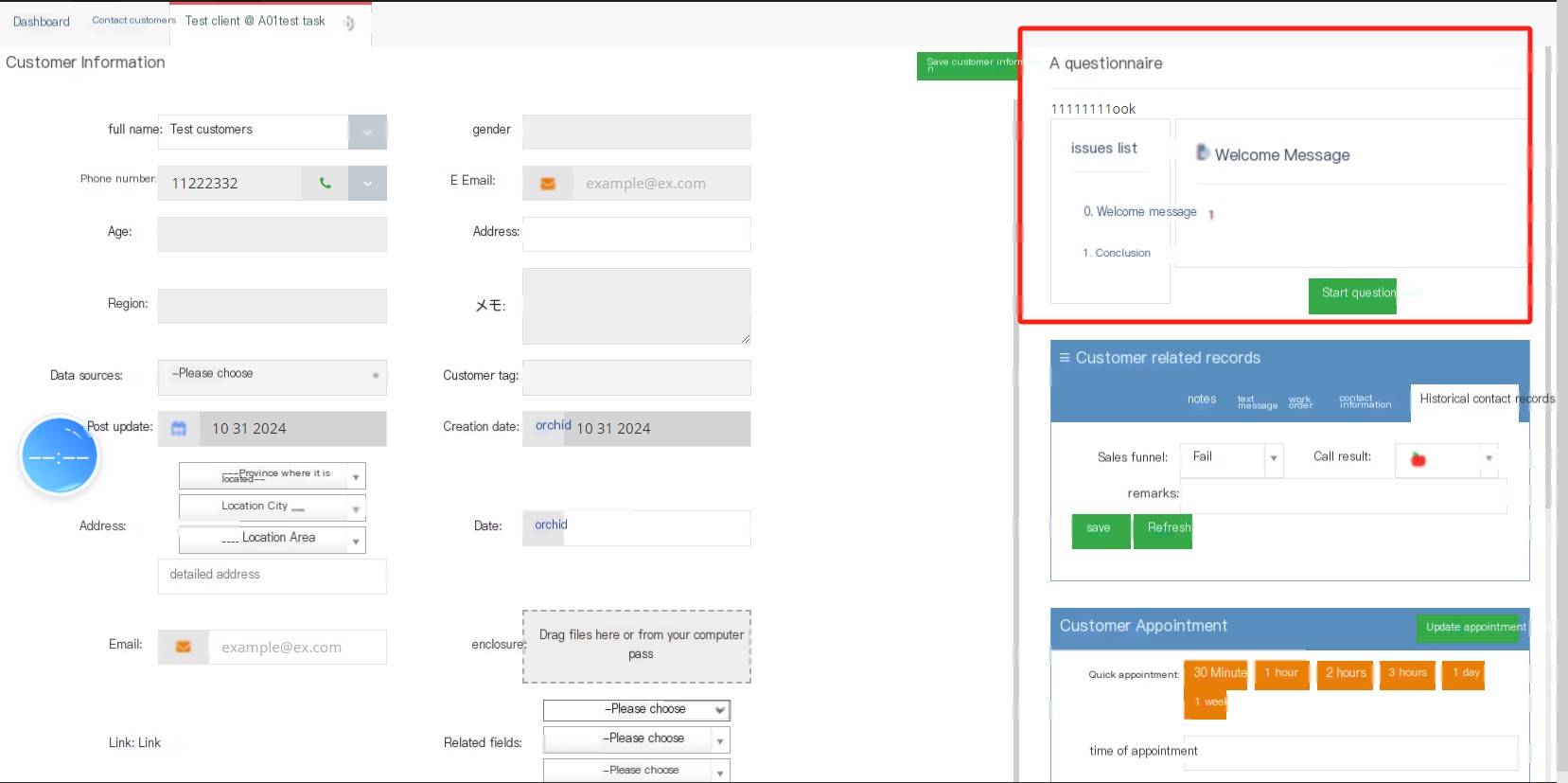
Task: Open the Post update calendar icon
Action: (179, 429)
